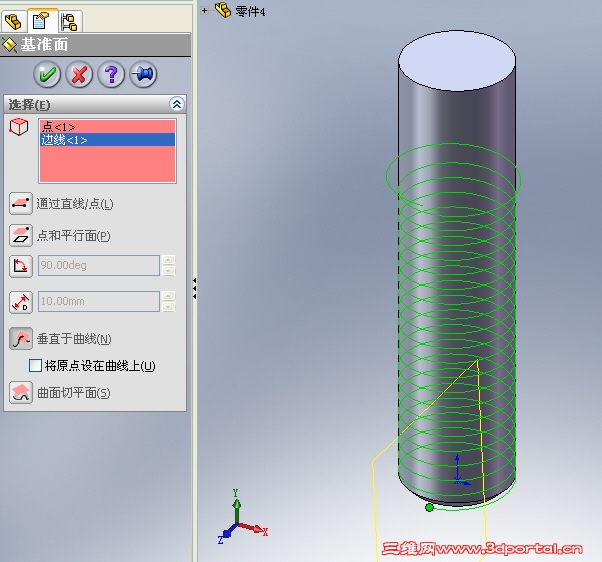The image size is (602, 562).
Task: Increase the distance value with up arrow
Action: point(169,296)
